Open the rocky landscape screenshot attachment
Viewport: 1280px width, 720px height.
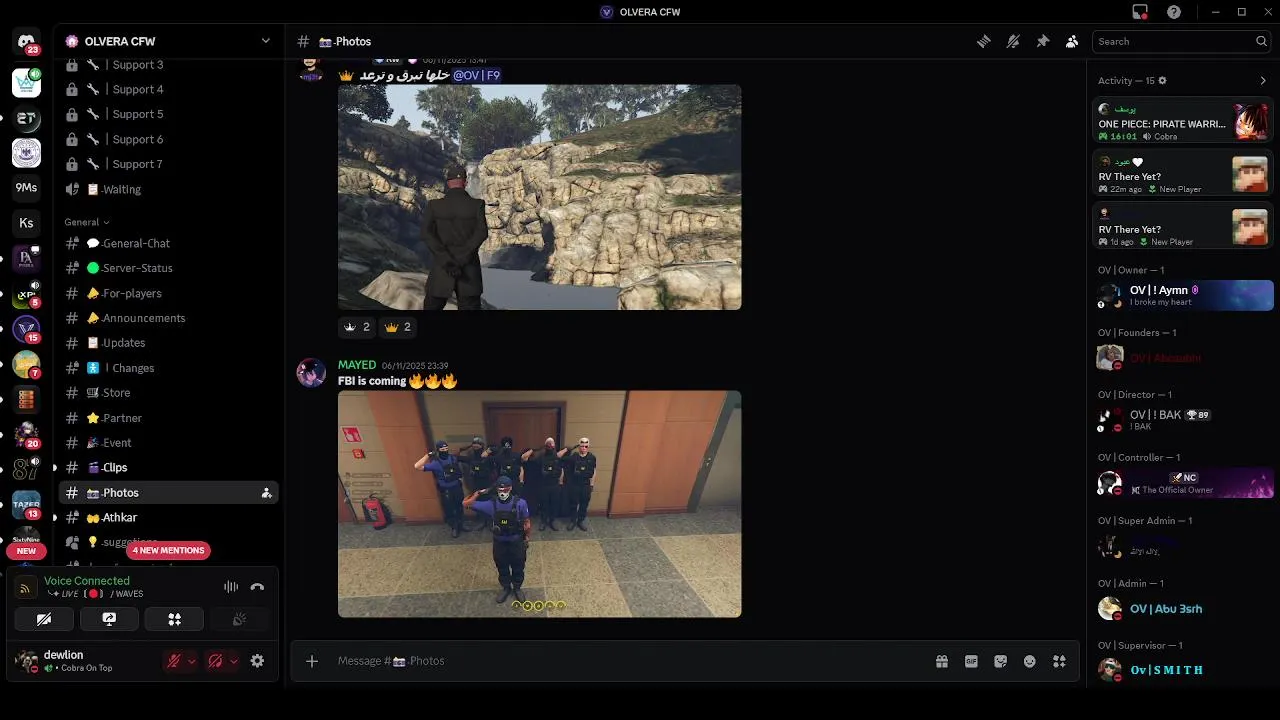540,197
